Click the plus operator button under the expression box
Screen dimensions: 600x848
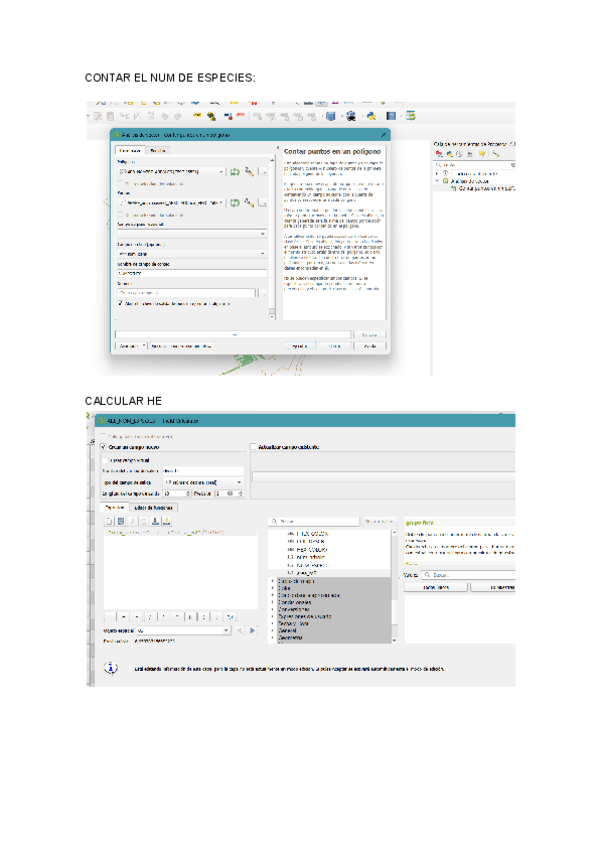[x=124, y=617]
